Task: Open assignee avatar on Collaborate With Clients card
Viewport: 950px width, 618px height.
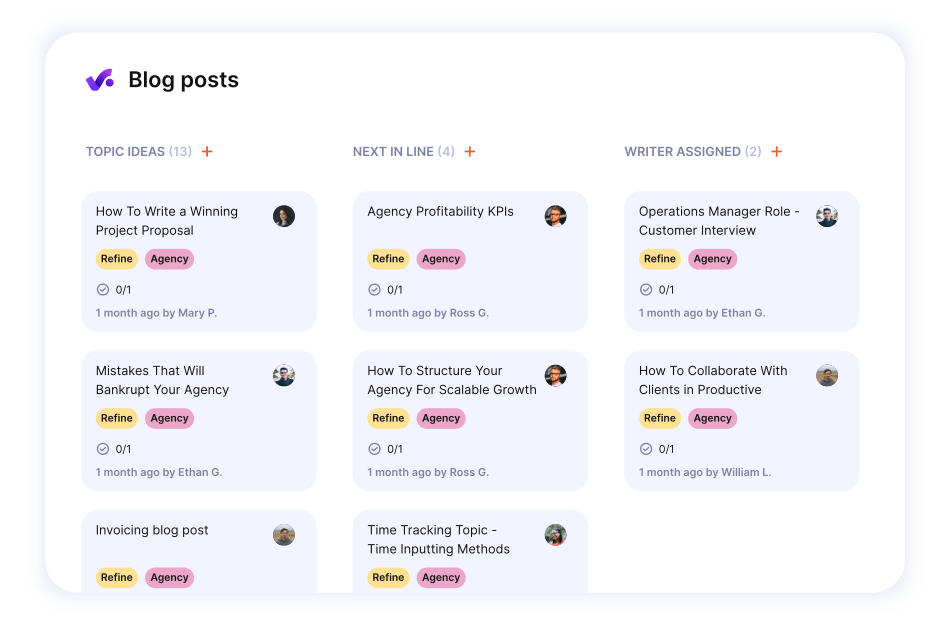Action: click(826, 375)
